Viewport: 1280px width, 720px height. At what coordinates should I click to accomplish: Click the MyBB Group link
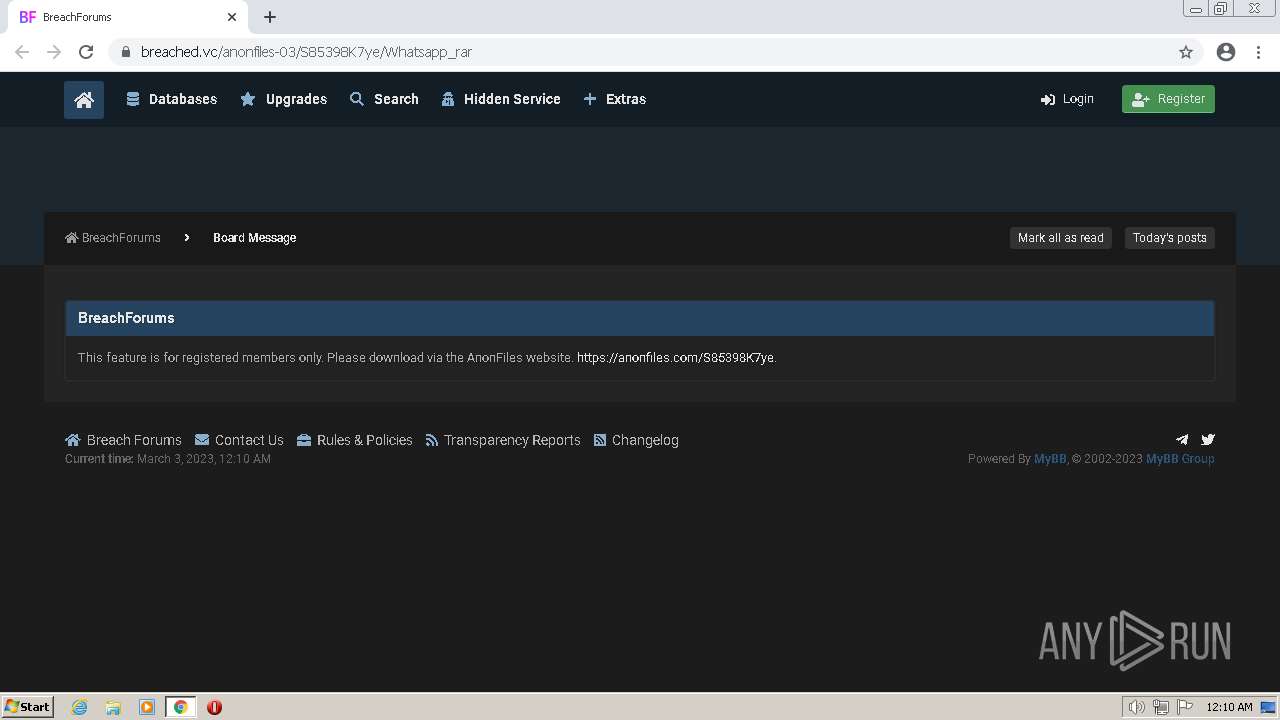[x=1180, y=459]
